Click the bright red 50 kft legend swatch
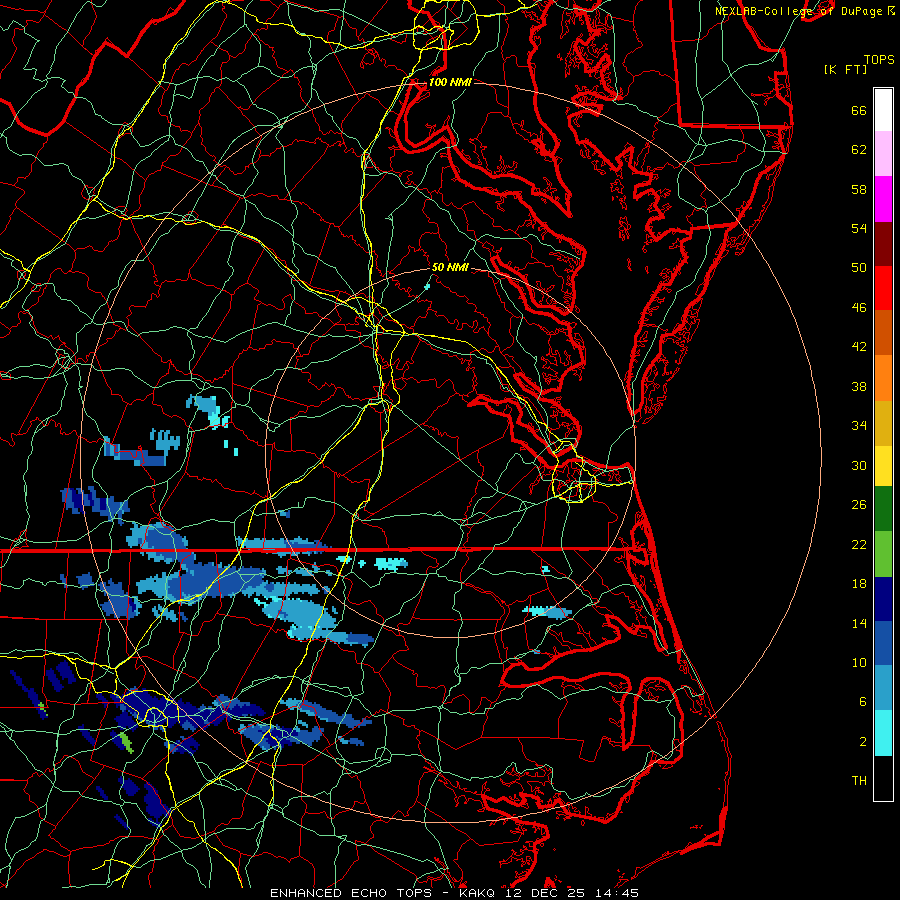Image resolution: width=900 pixels, height=900 pixels. 883,288
